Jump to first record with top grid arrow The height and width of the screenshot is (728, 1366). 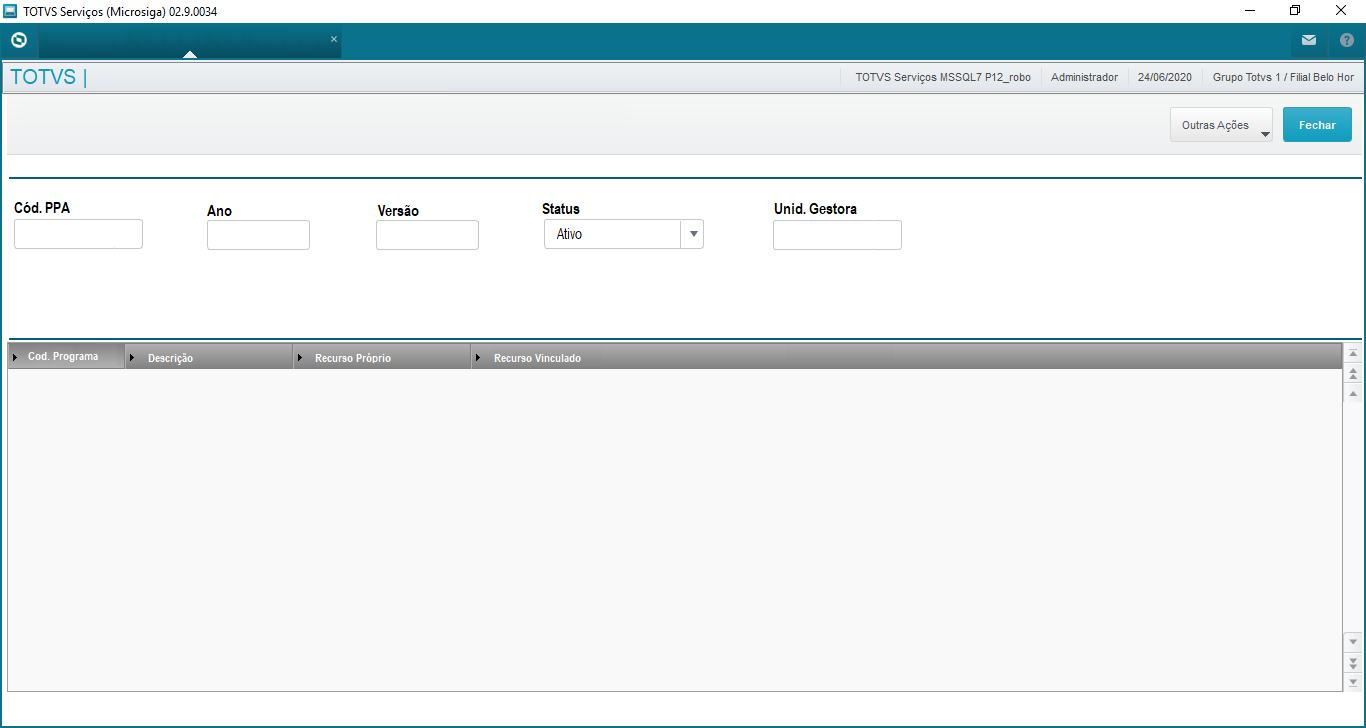(1353, 354)
